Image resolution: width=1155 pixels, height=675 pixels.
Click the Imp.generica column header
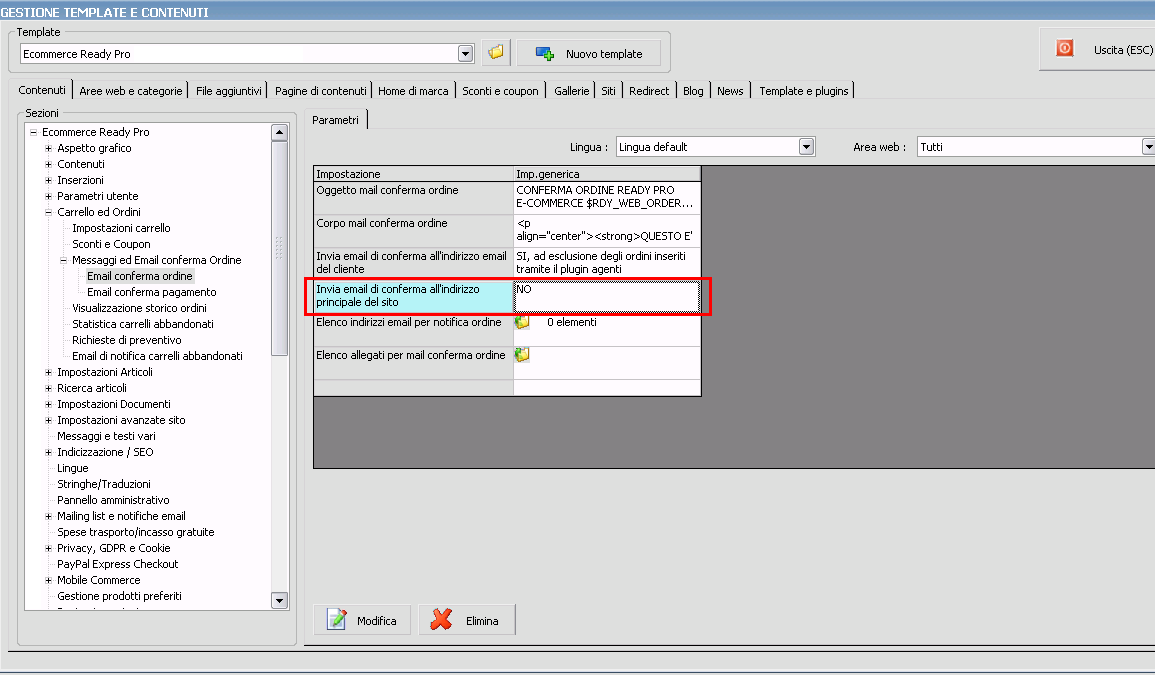[607, 174]
